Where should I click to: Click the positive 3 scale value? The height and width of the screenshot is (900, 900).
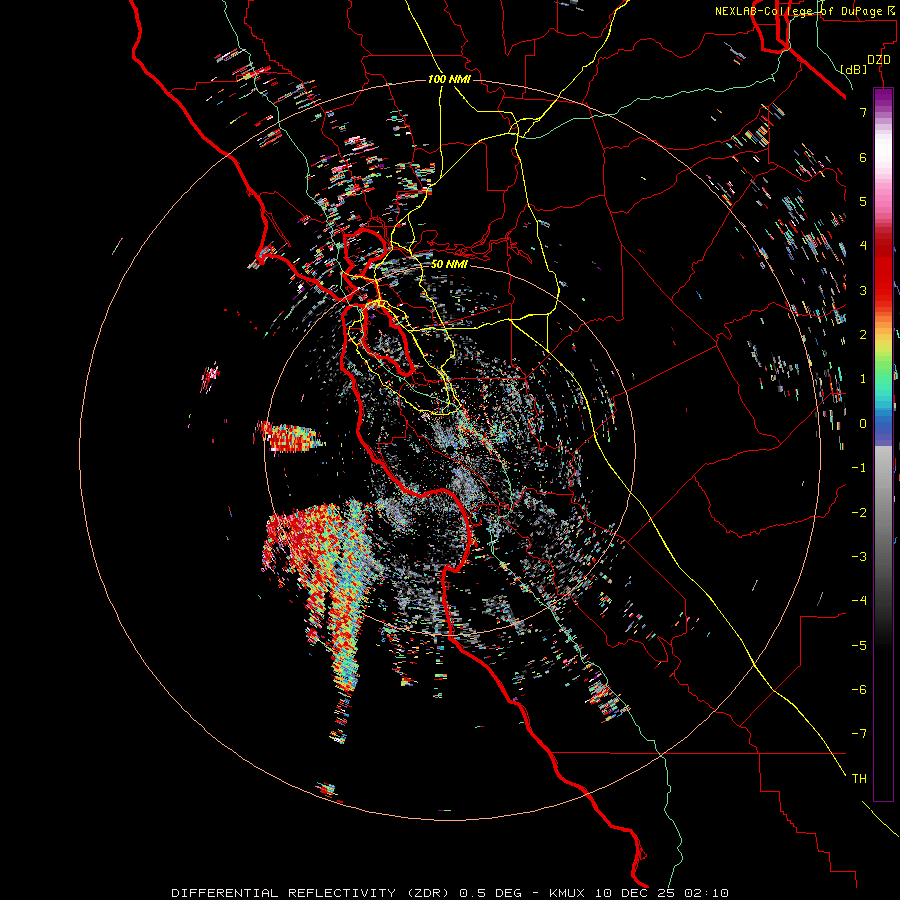pos(863,290)
